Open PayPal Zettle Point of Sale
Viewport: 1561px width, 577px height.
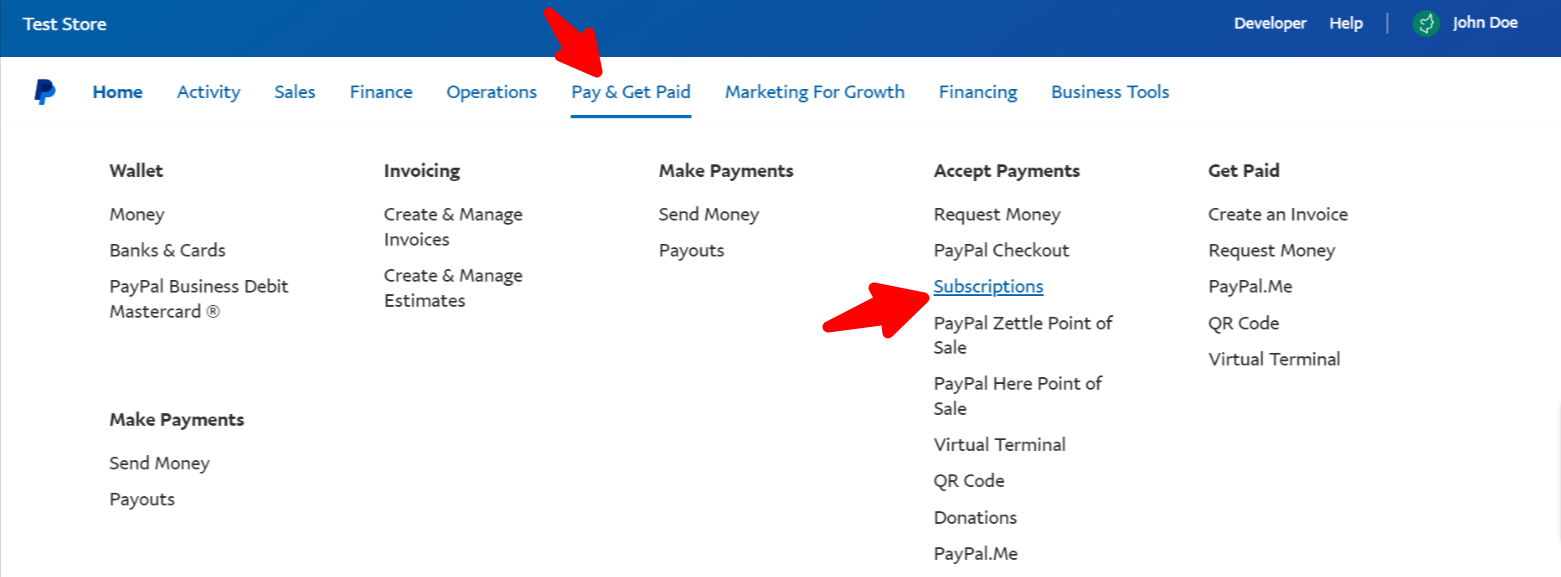(1023, 335)
